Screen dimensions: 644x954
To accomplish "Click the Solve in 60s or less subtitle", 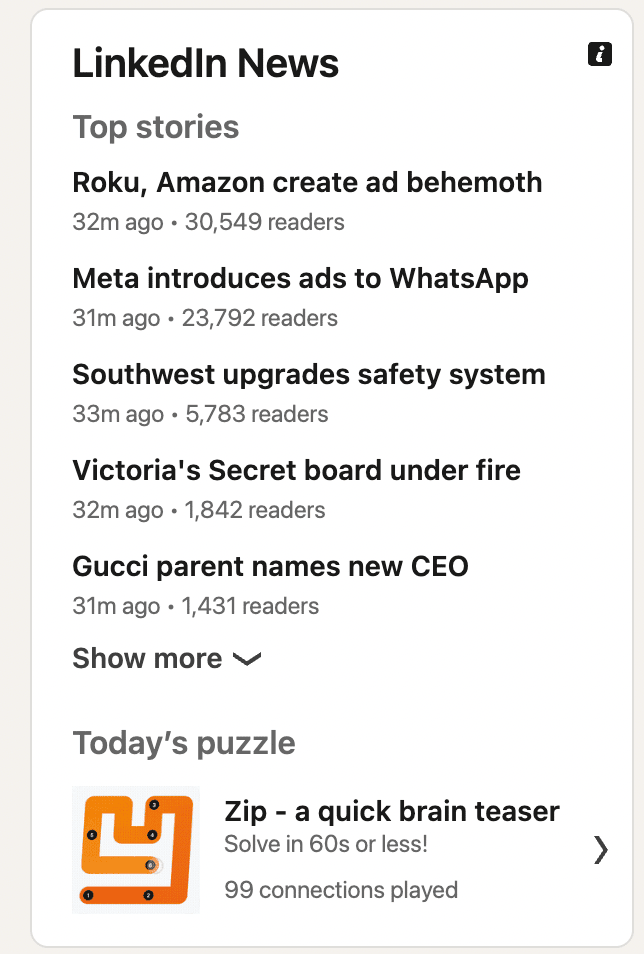I will (326, 844).
